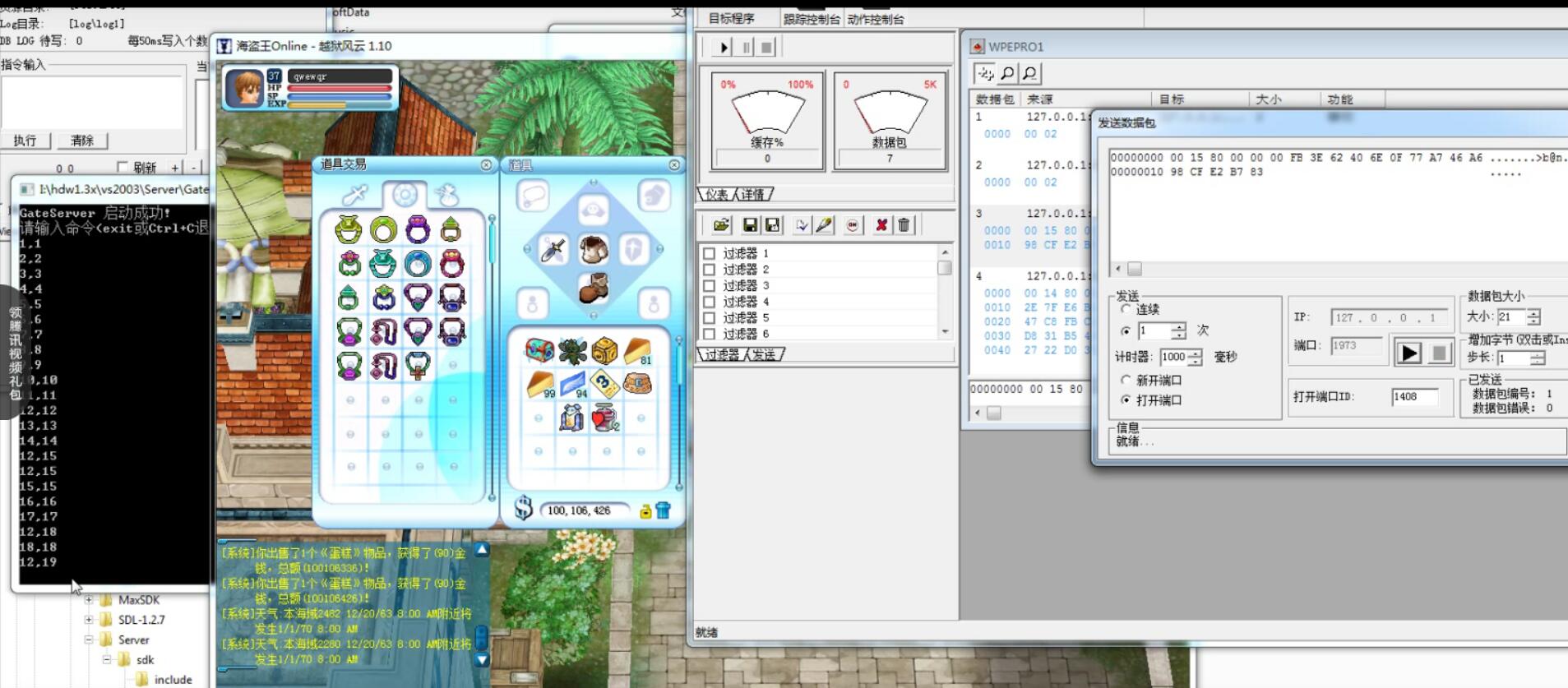Check the 过滤器 2 checkbox

(709, 270)
